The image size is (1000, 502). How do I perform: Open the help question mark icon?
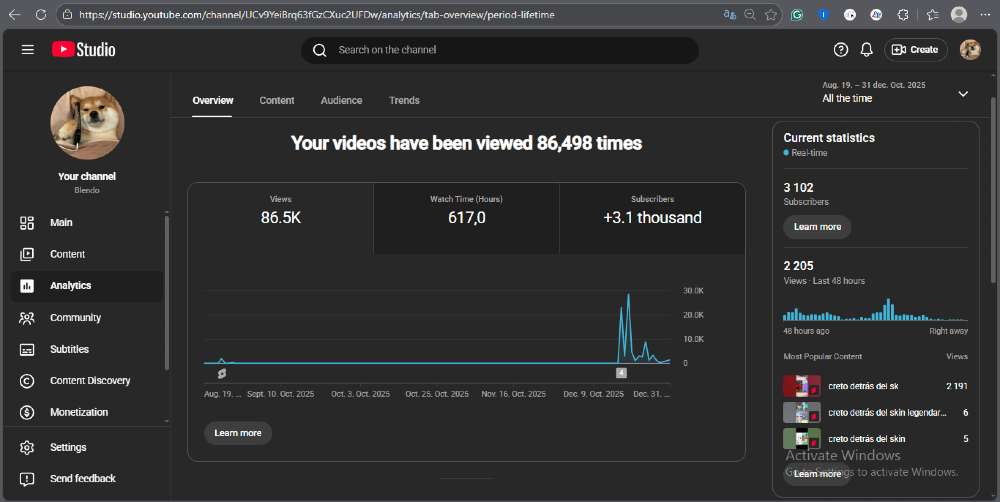pyautogui.click(x=841, y=50)
